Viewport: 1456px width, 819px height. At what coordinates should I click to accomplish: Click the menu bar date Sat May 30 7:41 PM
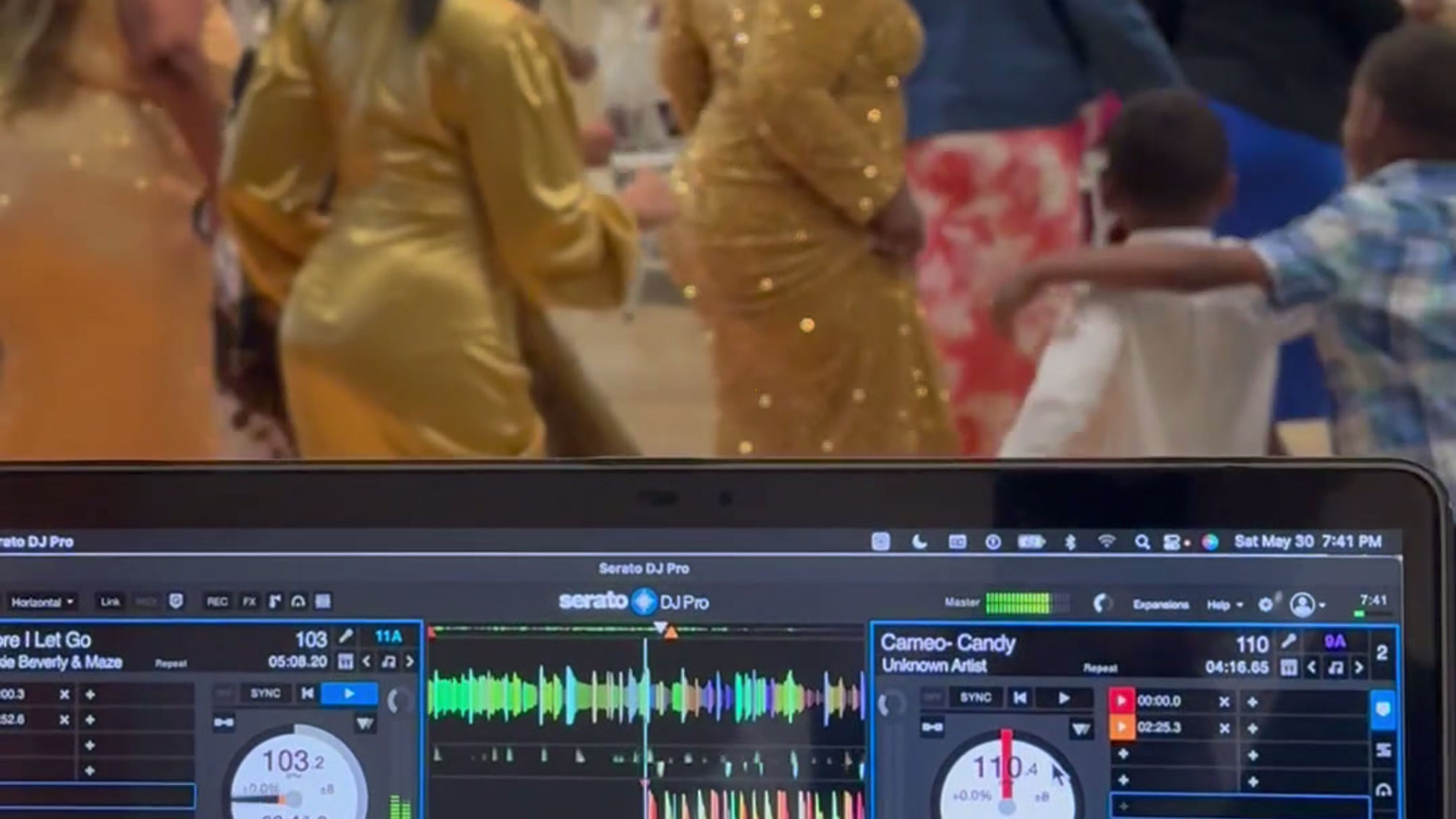(x=1308, y=542)
